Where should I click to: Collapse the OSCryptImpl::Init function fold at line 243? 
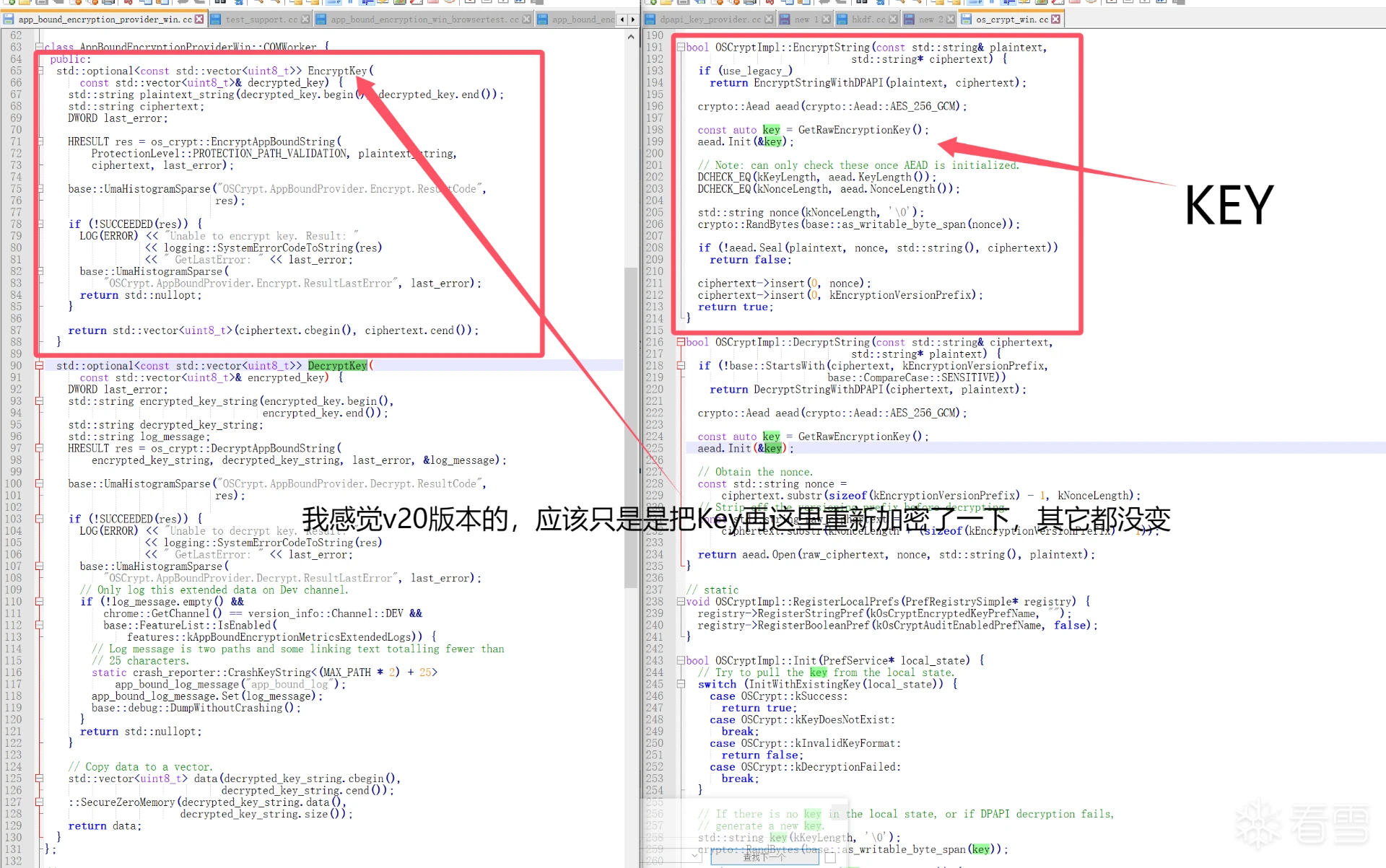click(x=681, y=660)
